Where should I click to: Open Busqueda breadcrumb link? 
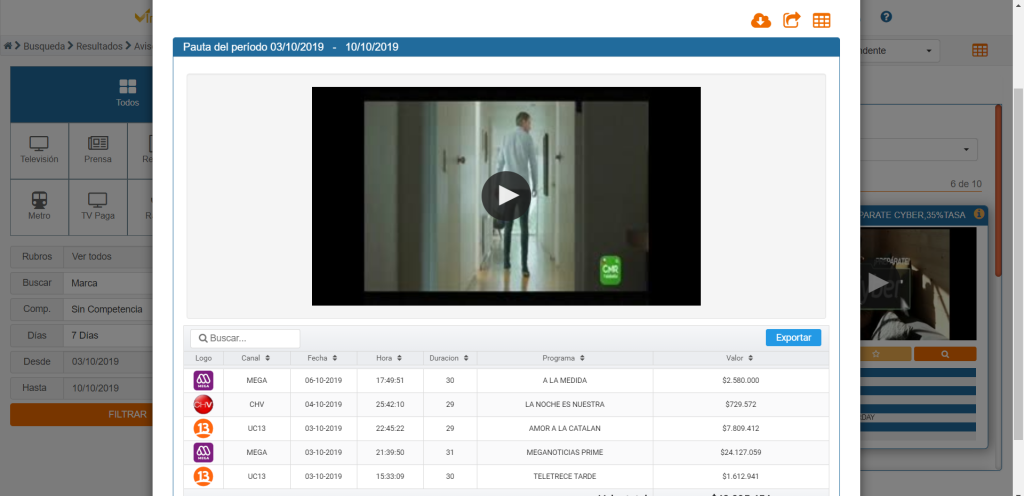coord(44,46)
